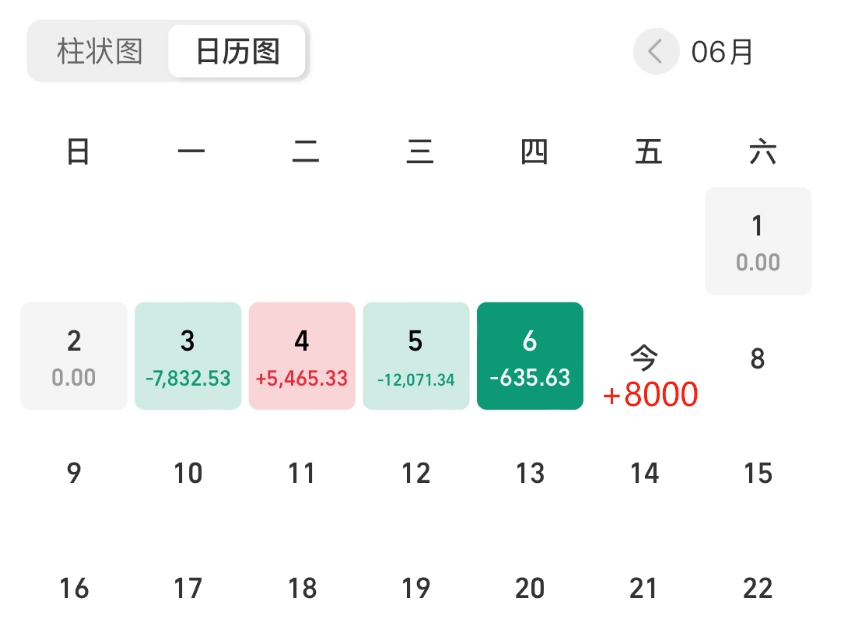Pick date 13 on the calendar
The width and height of the screenshot is (850, 621).
[530, 473]
